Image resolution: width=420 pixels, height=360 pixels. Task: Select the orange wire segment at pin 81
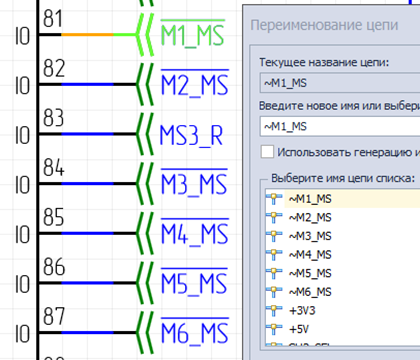click(x=87, y=34)
